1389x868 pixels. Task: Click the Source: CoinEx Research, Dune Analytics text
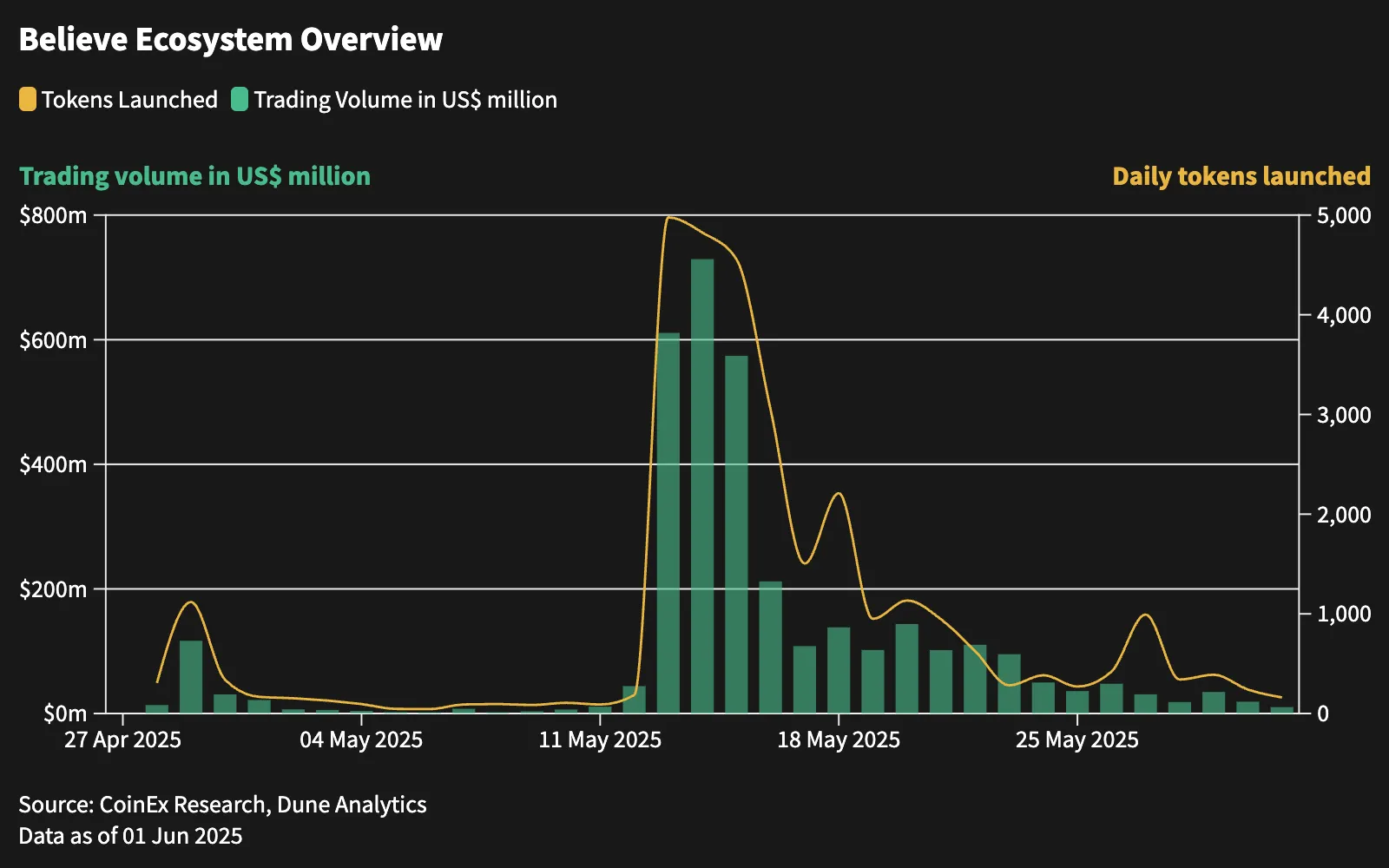[x=222, y=805]
